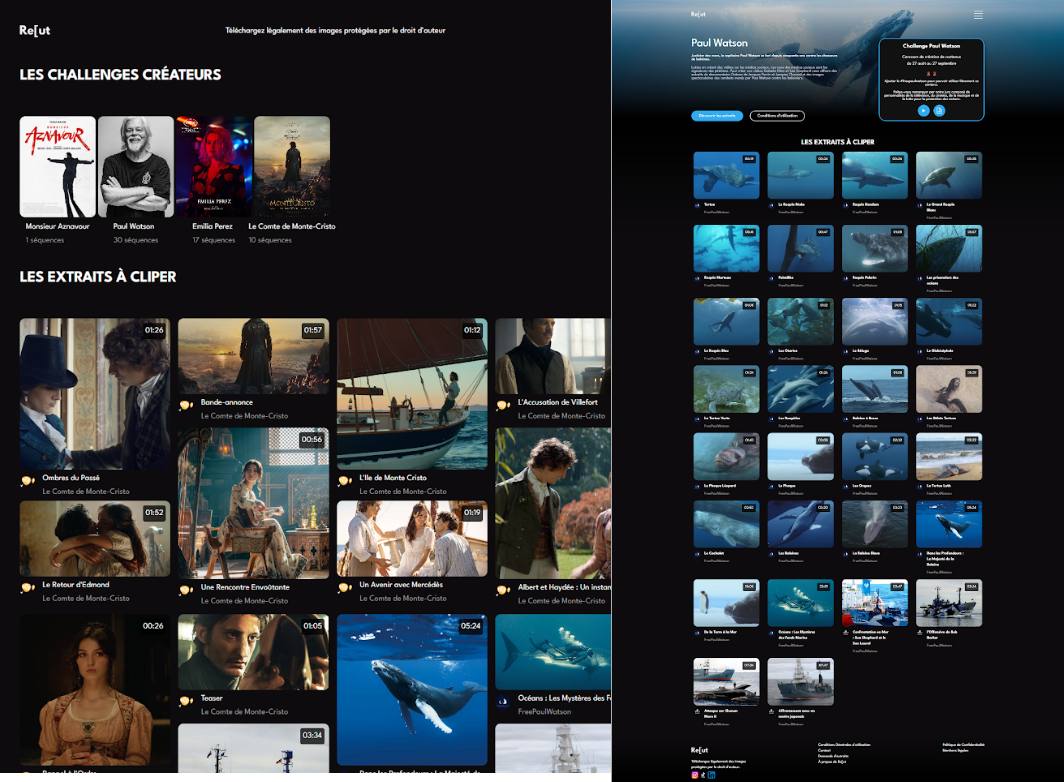Click the Re[ut logo on main page header
This screenshot has width=1064, height=782.
click(35, 30)
